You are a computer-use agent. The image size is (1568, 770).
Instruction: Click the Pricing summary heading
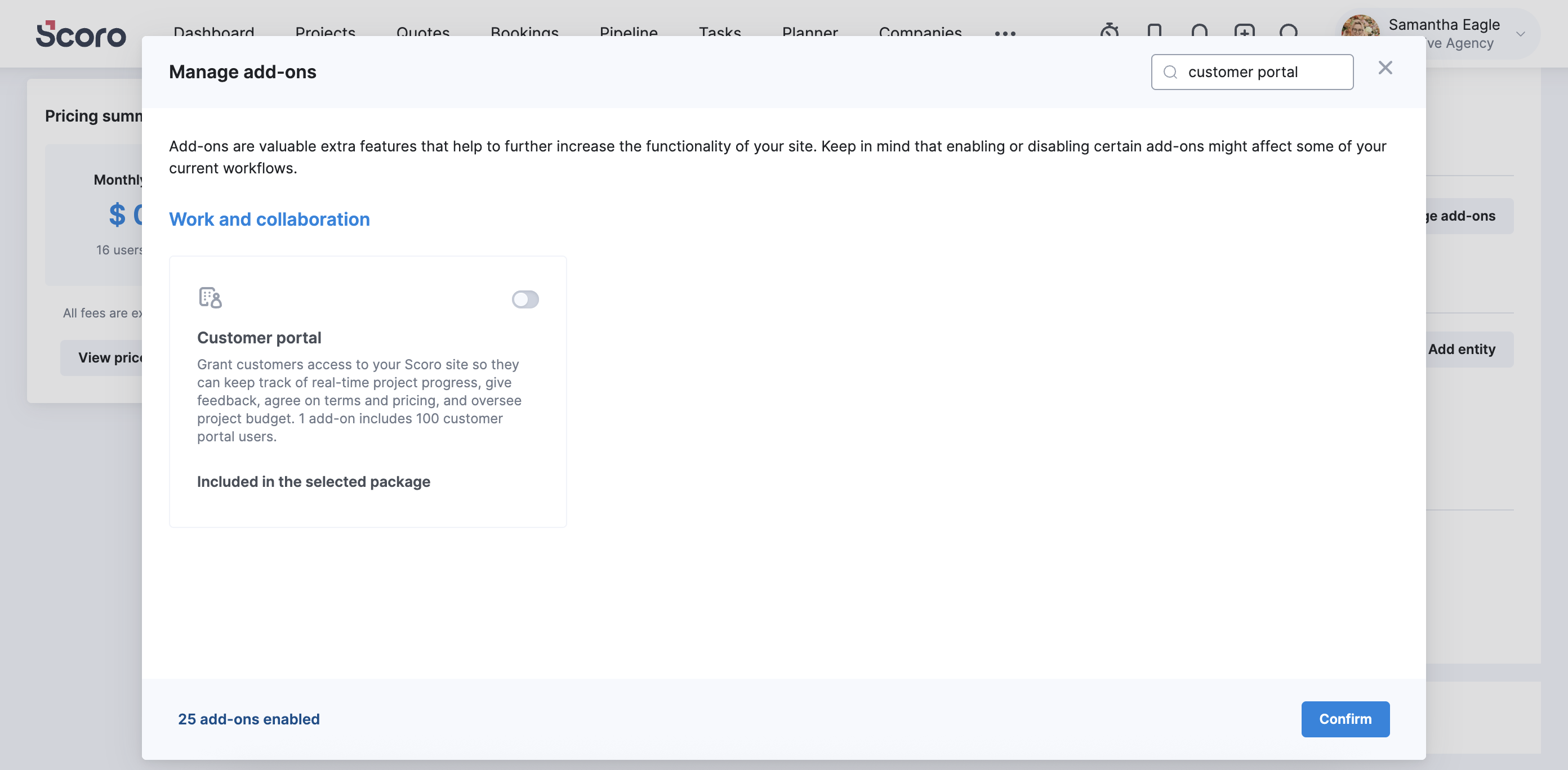(x=93, y=115)
